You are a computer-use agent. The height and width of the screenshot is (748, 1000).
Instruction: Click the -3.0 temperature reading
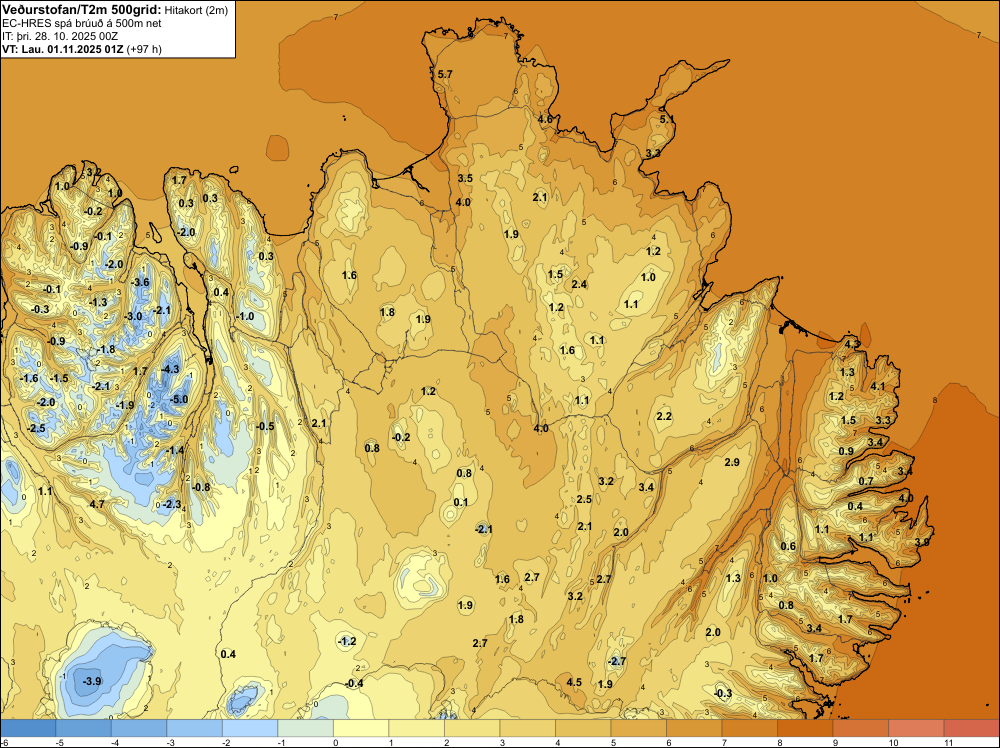[133, 316]
